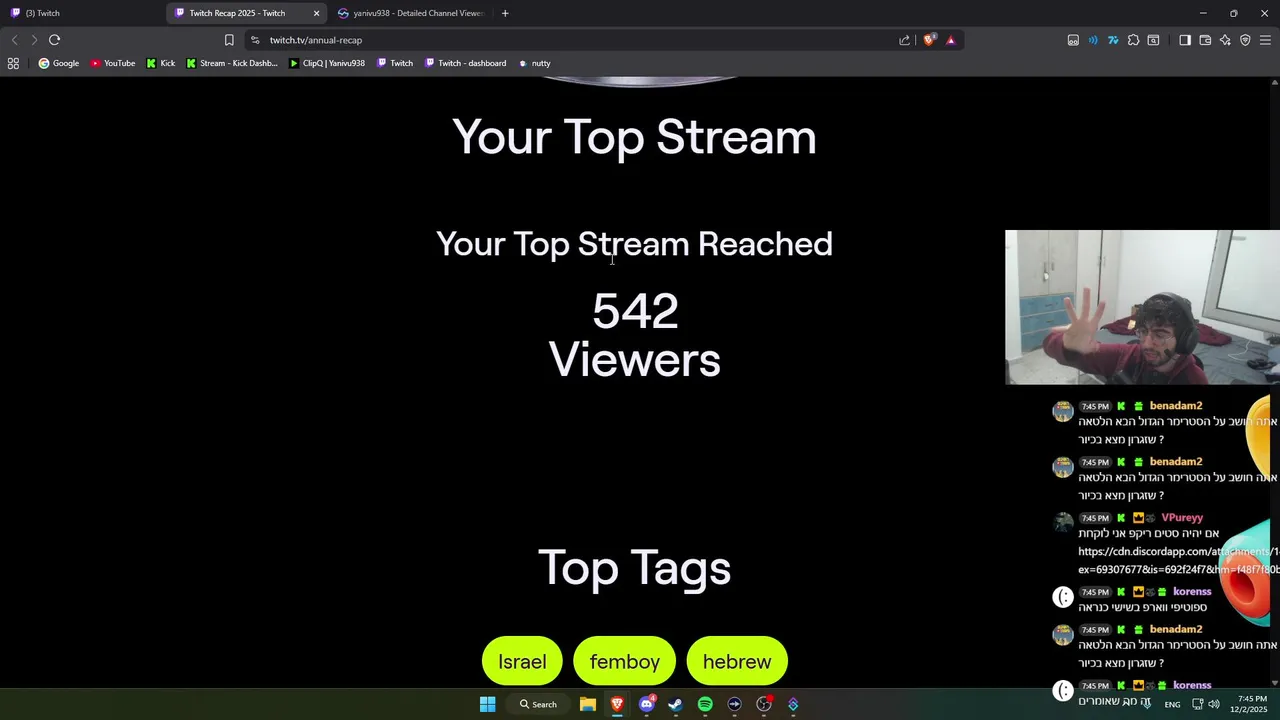Open Brave VPN shield icon
Image resolution: width=1280 pixels, height=720 pixels.
tap(1245, 40)
